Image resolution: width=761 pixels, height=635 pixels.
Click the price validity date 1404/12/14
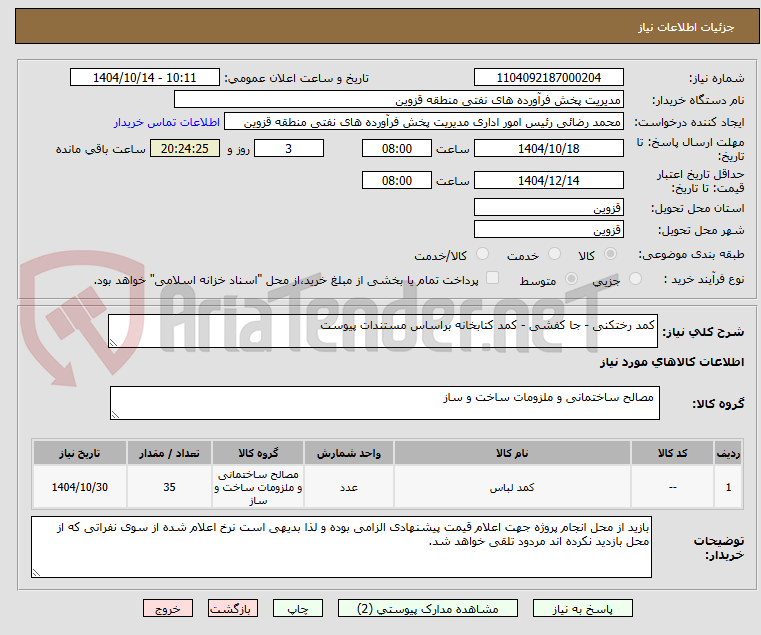[548, 181]
